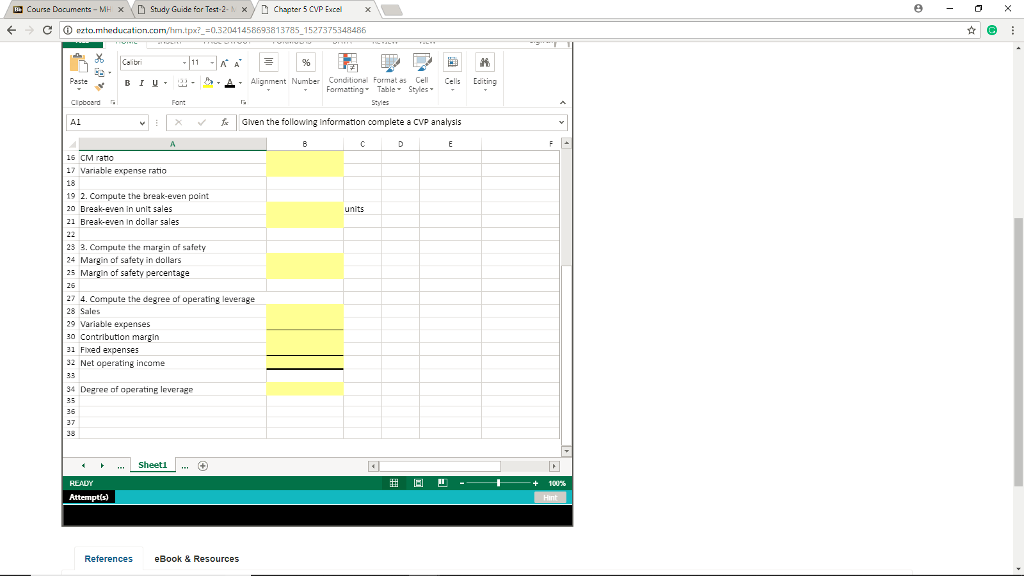Open eBook & Resources
Viewport: 1024px width, 576px height.
[195, 558]
